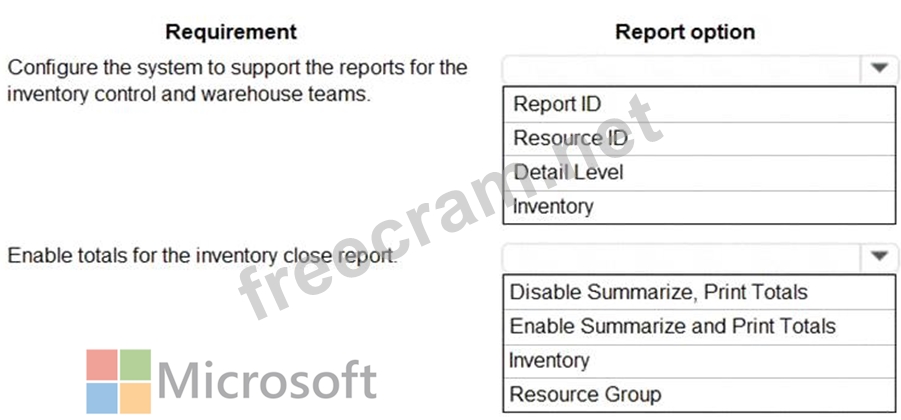Select the Resource Group option
The height and width of the screenshot is (420, 901).
(699, 394)
